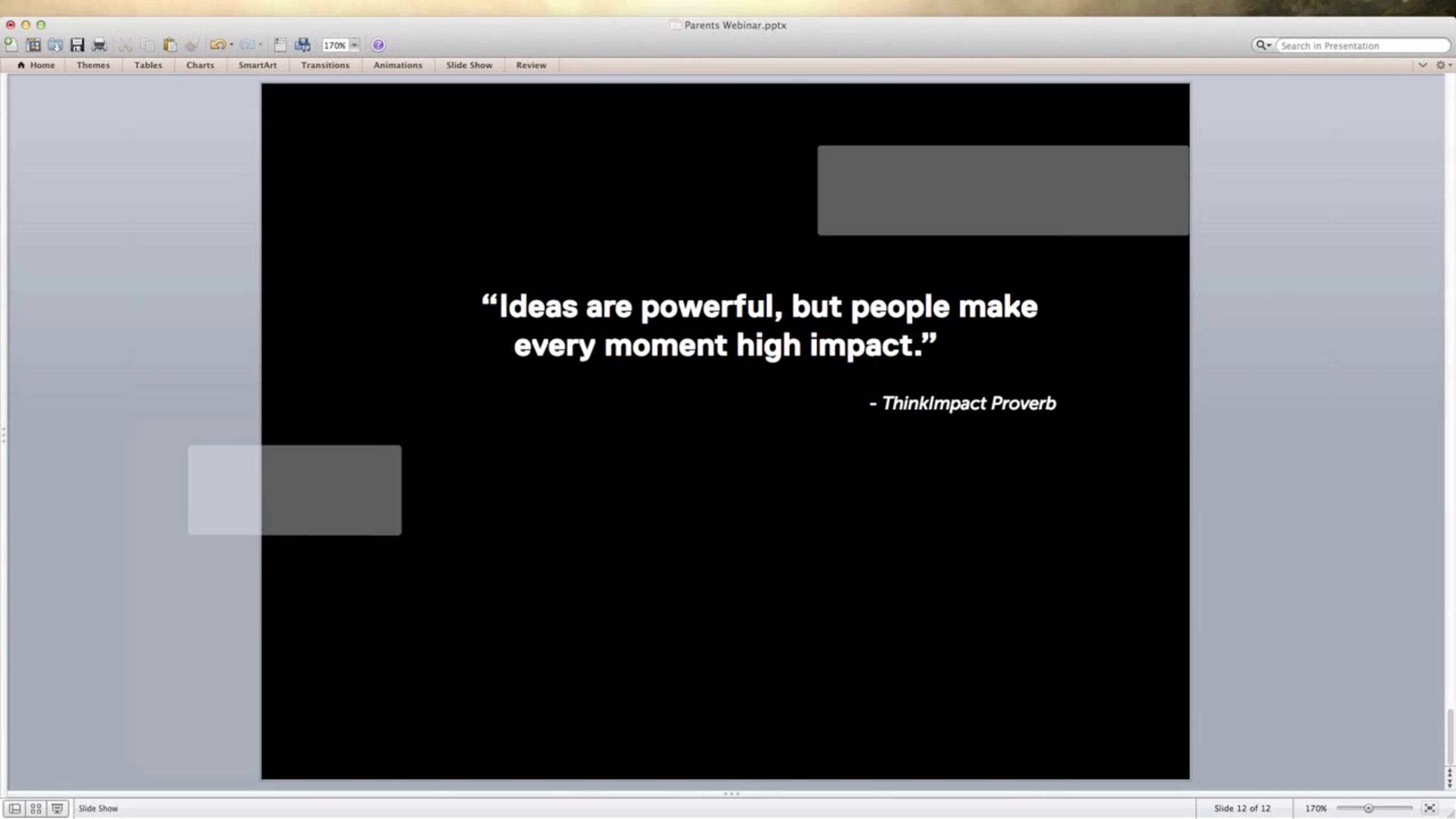Viewport: 1456px width, 819px height.
Task: Open the 170% zoom dropdown
Action: pos(355,45)
